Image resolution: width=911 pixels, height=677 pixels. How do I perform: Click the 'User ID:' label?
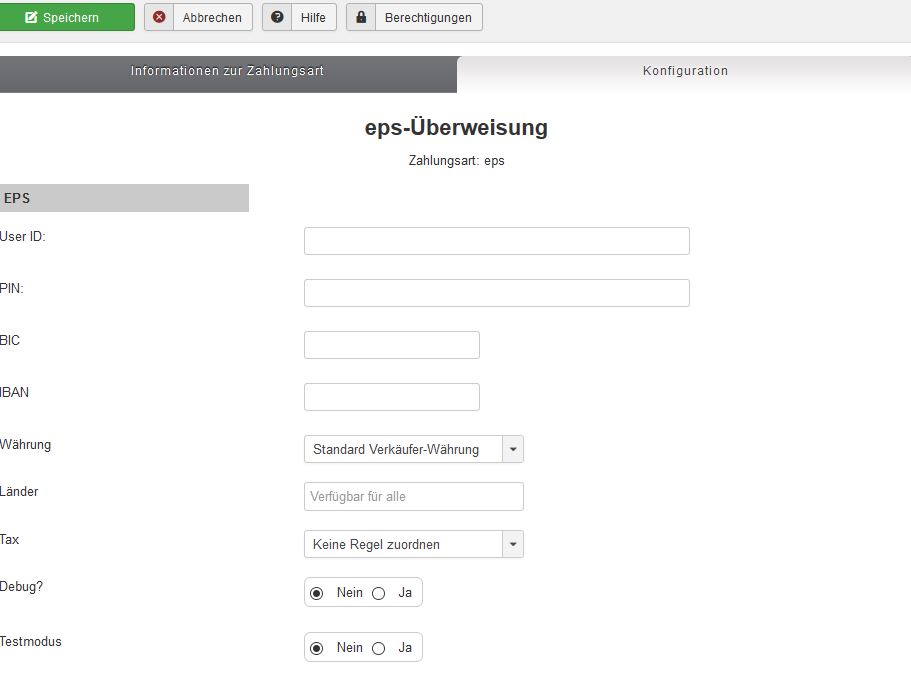click(23, 237)
